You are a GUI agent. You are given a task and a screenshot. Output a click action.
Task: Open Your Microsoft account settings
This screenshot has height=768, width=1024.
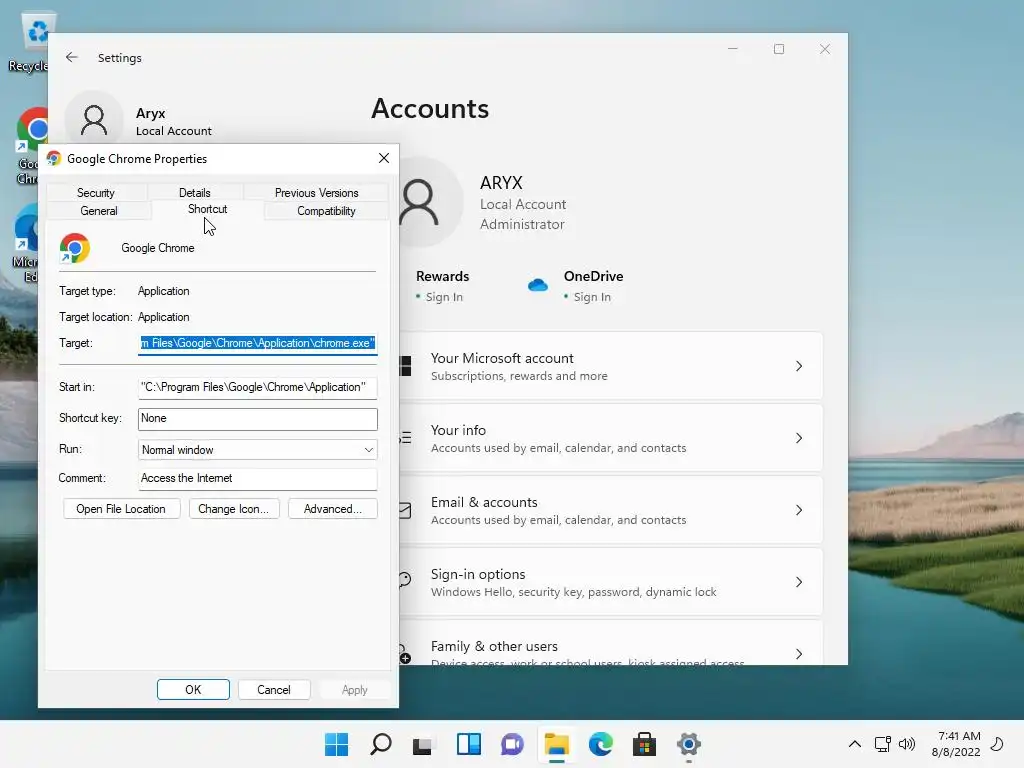coord(611,366)
